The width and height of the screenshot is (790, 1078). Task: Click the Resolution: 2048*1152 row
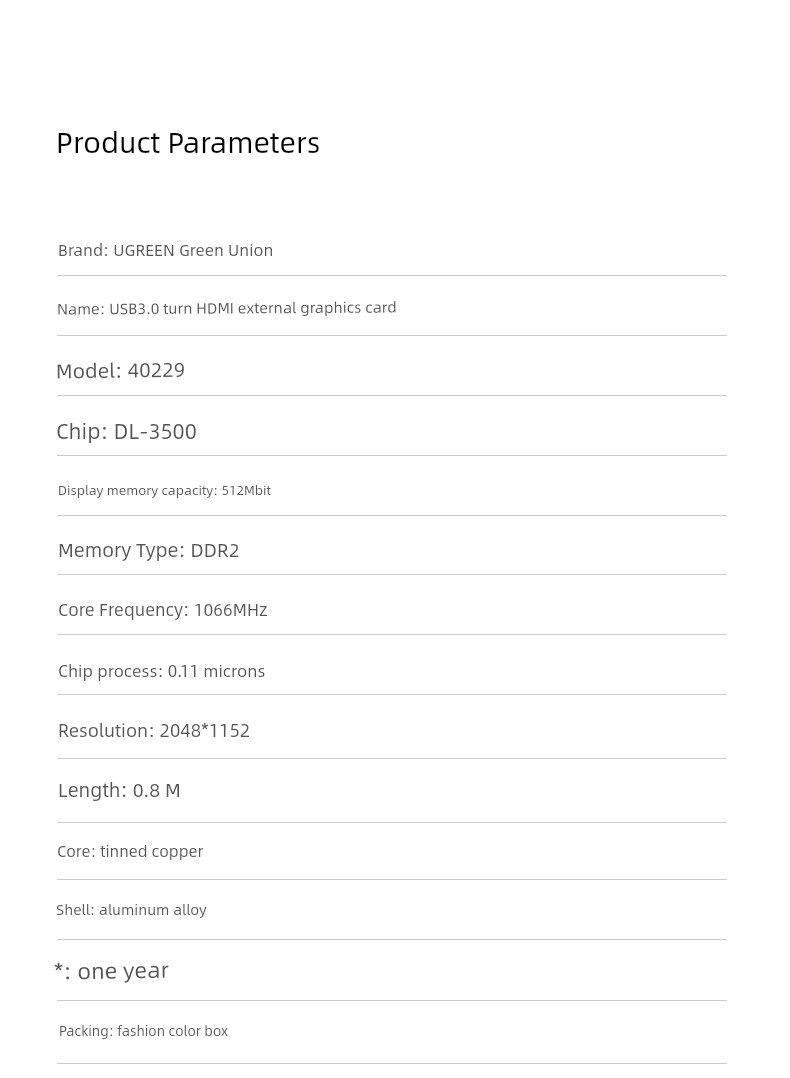[x=153, y=731]
